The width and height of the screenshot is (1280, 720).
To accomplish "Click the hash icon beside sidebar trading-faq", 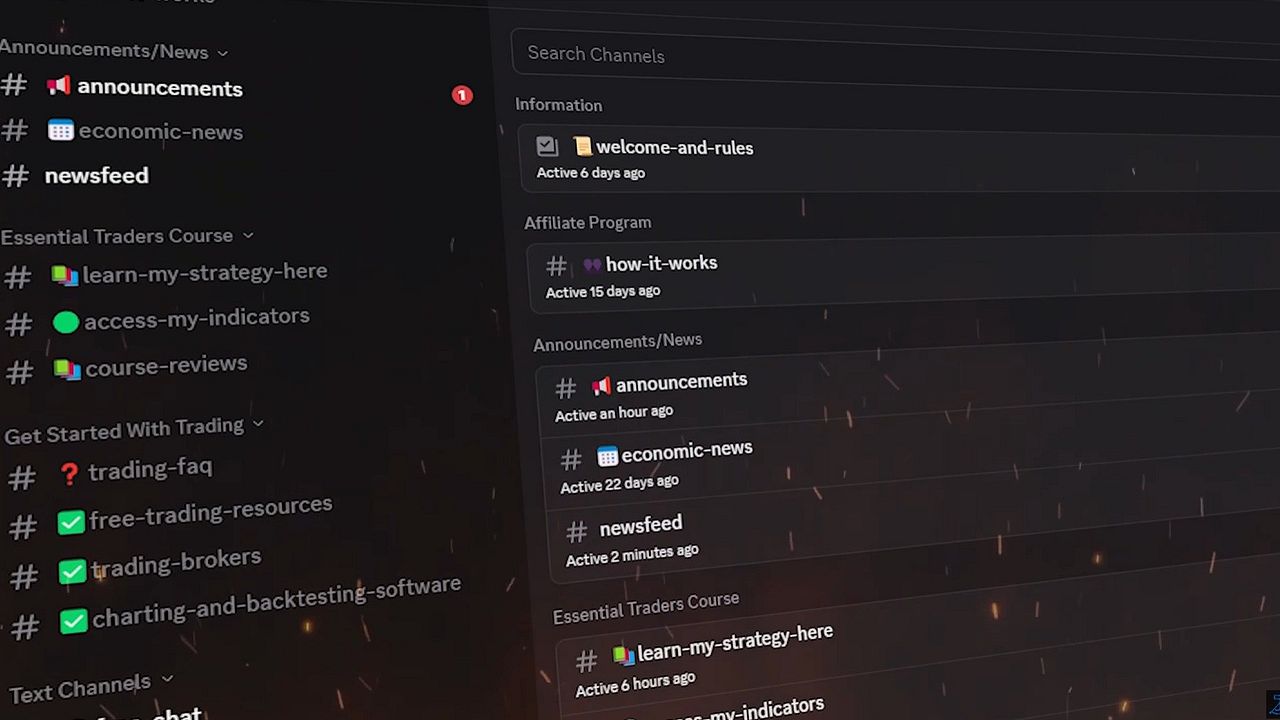I will pos(22,477).
